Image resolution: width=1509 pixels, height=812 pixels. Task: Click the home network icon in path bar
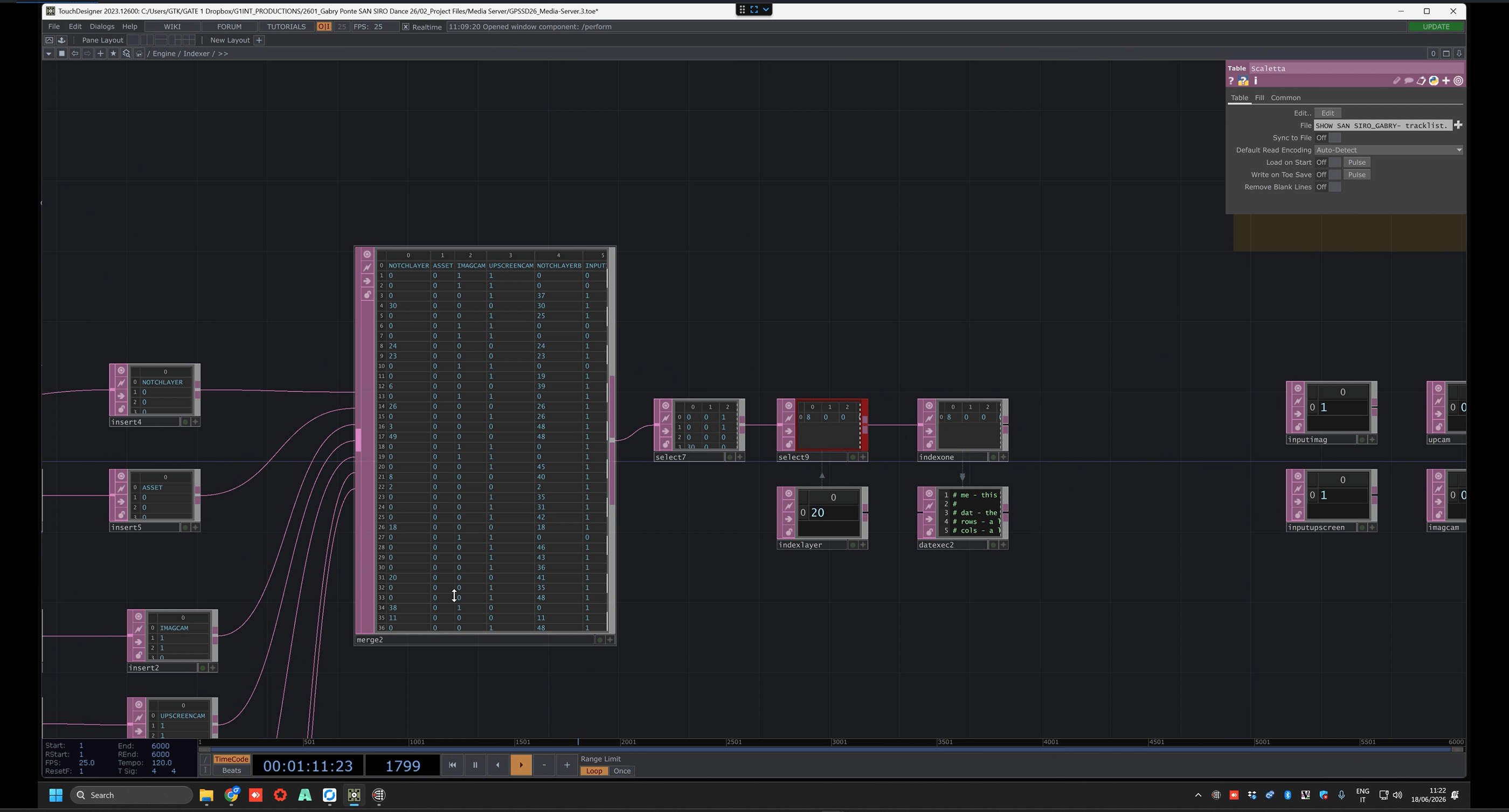(x=140, y=53)
